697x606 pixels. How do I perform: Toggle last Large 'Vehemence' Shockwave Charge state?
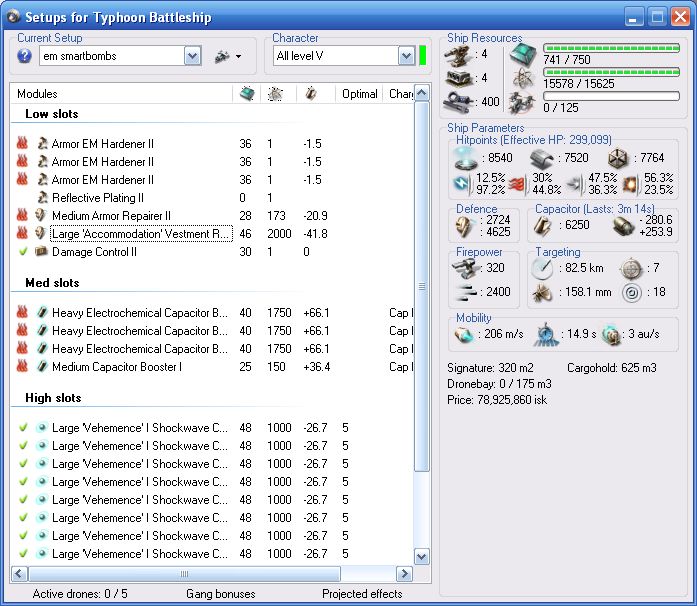(23, 553)
